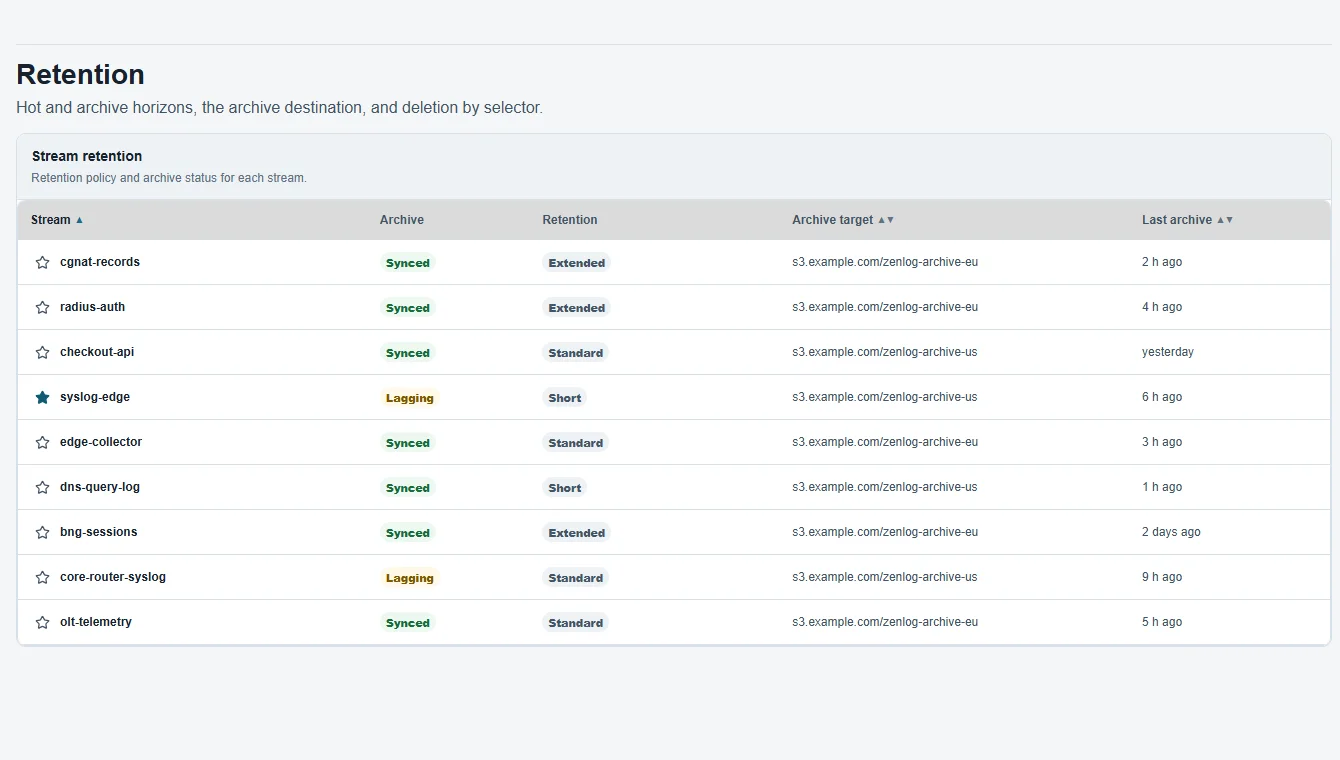Click the Retention column header
Viewport: 1340px width, 760px height.
point(570,220)
